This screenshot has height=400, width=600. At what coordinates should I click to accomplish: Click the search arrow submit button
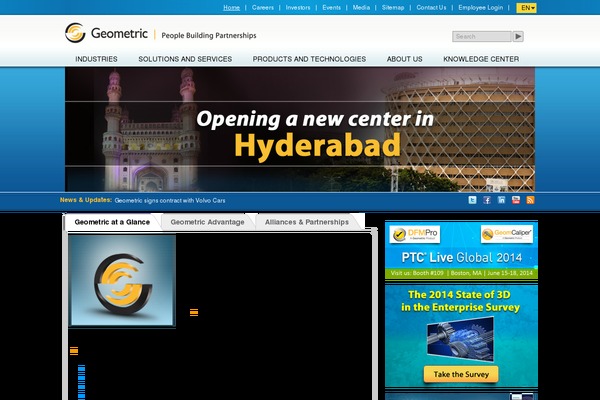(518, 36)
